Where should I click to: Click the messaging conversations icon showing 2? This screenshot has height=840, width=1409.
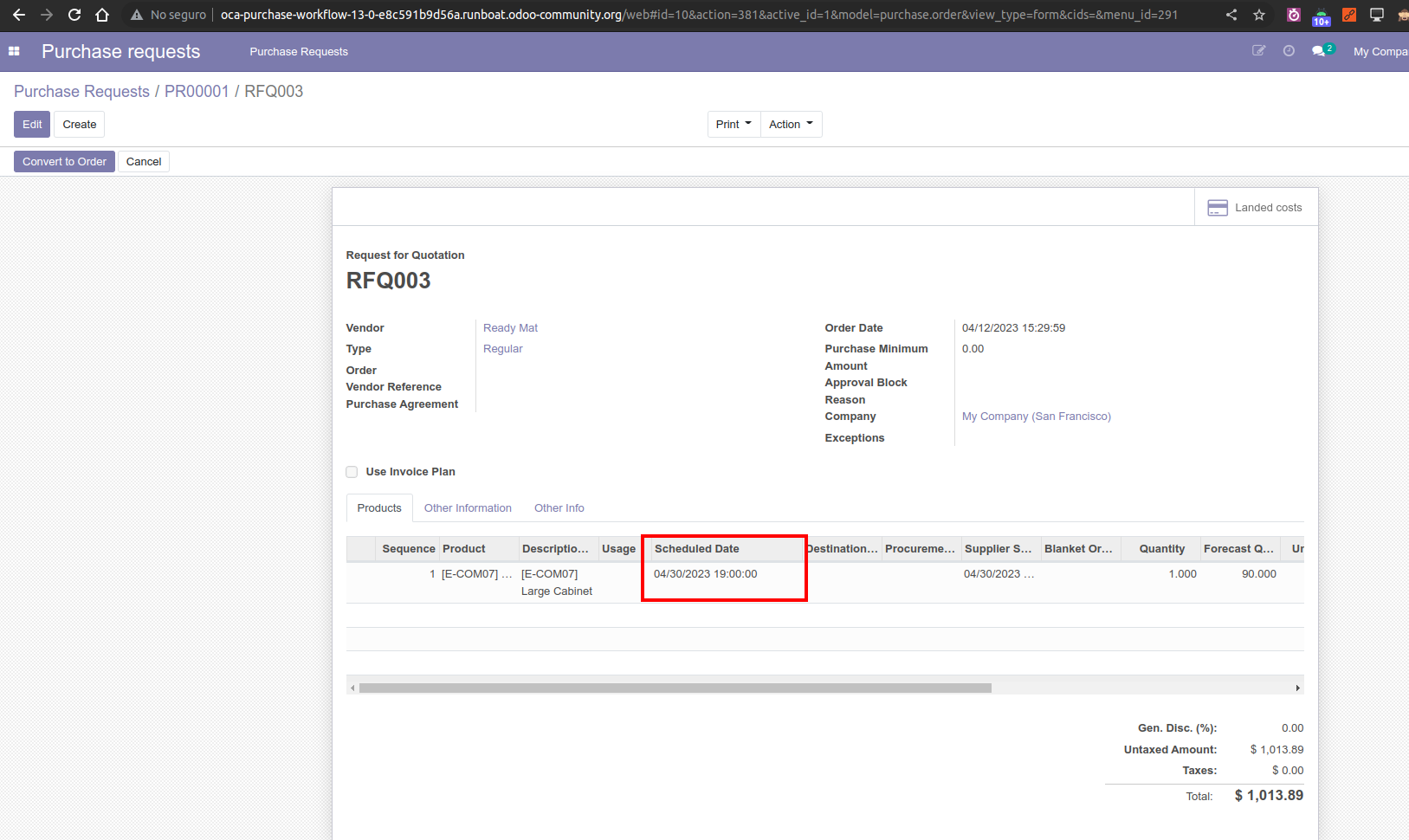pyautogui.click(x=1320, y=51)
